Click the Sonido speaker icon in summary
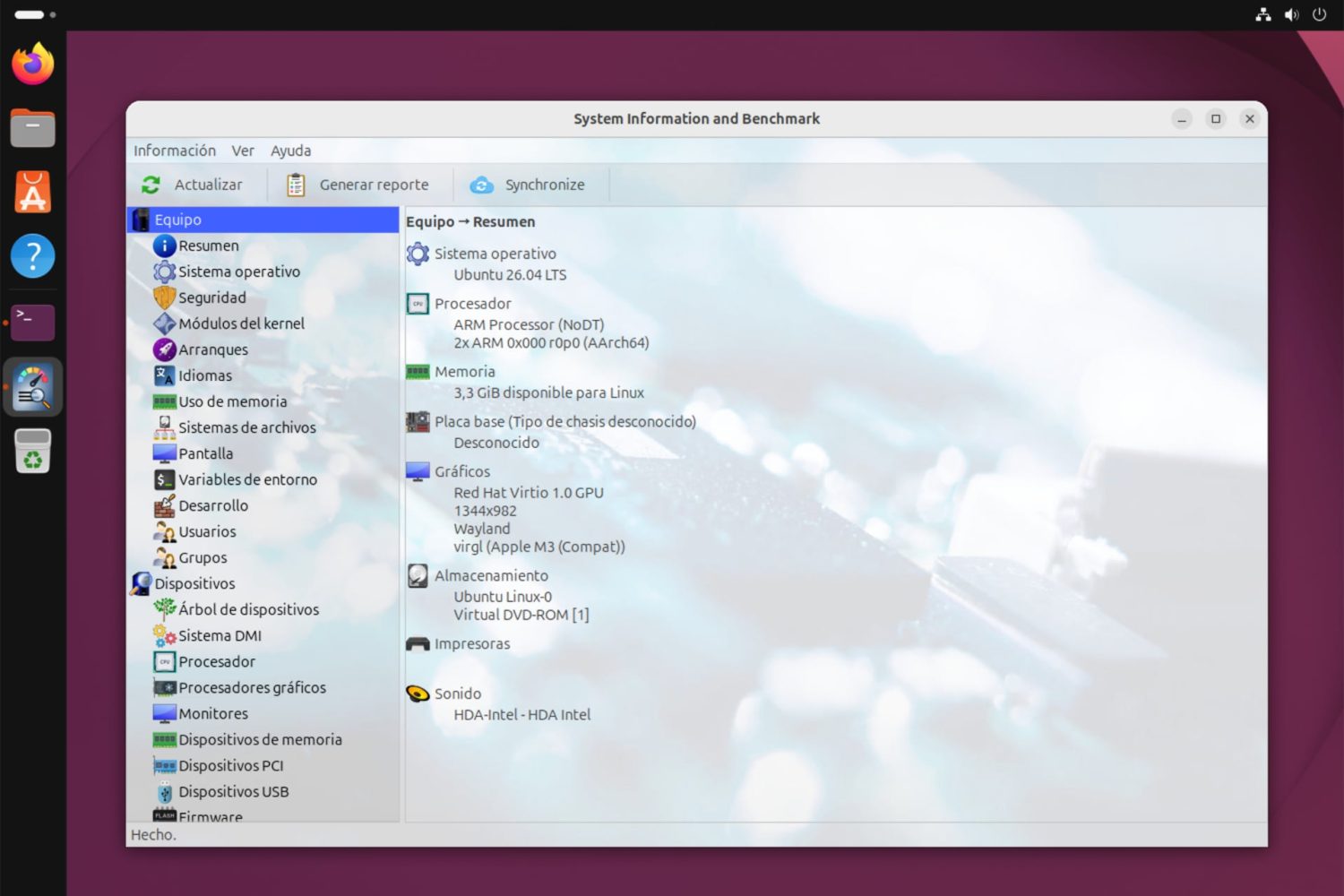 [x=418, y=694]
